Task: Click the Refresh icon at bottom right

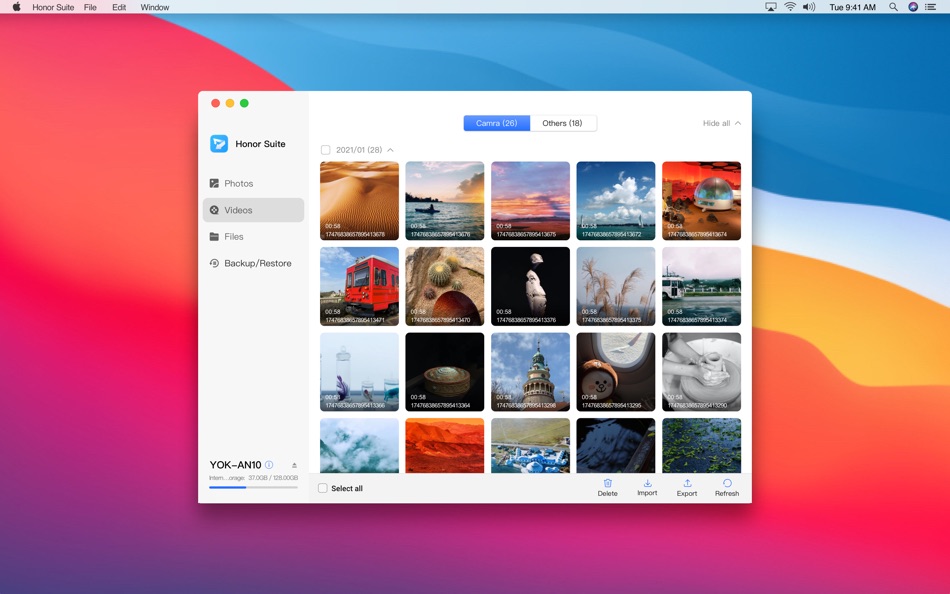Action: pos(726,485)
